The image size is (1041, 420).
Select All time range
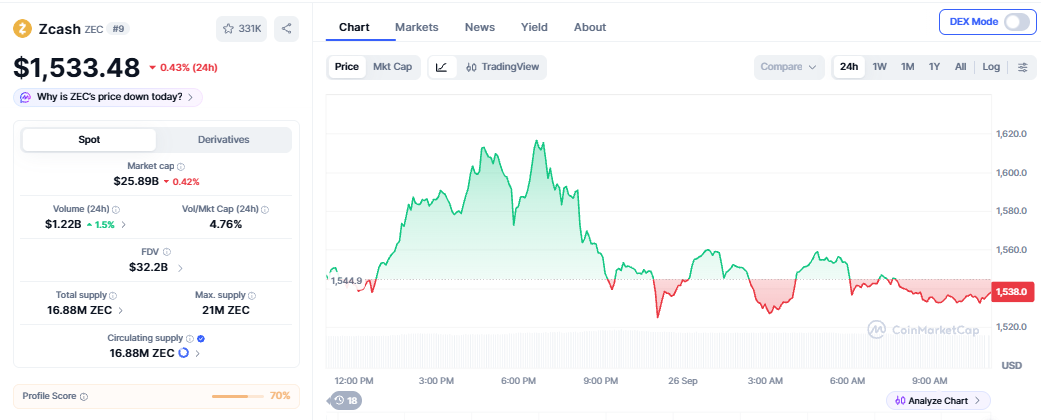point(961,67)
